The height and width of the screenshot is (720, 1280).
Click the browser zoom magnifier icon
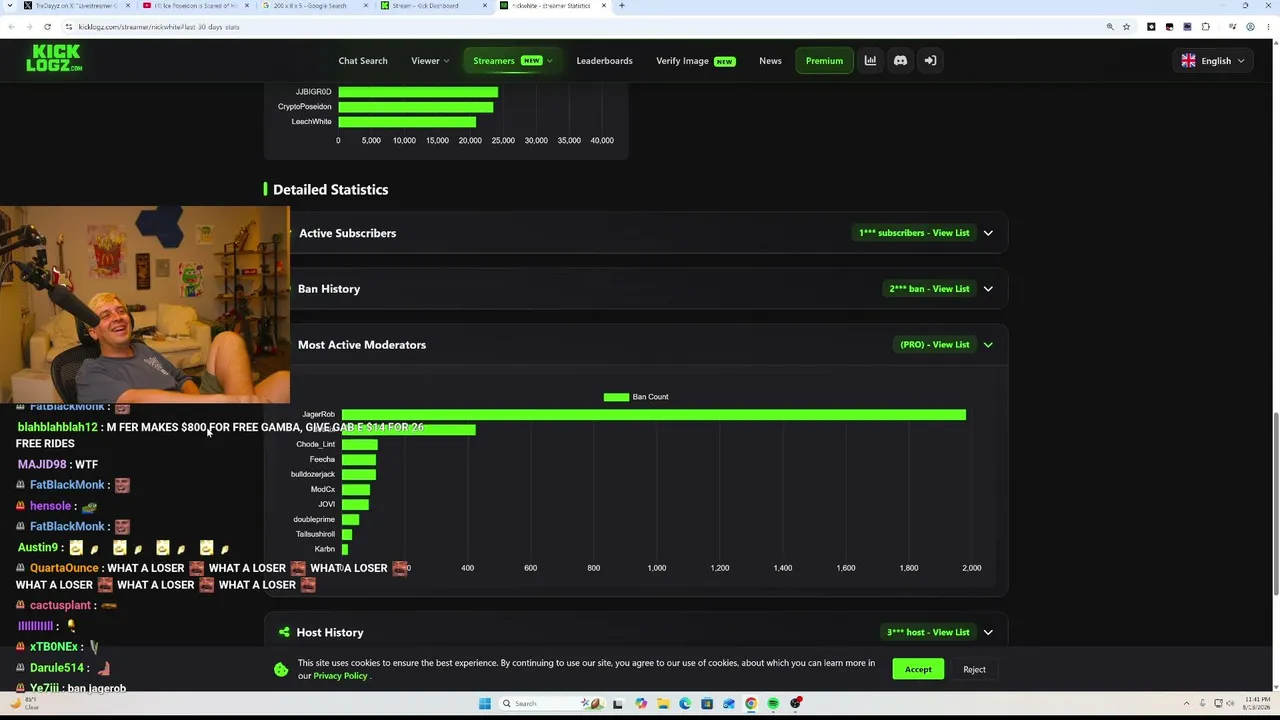(x=1110, y=27)
